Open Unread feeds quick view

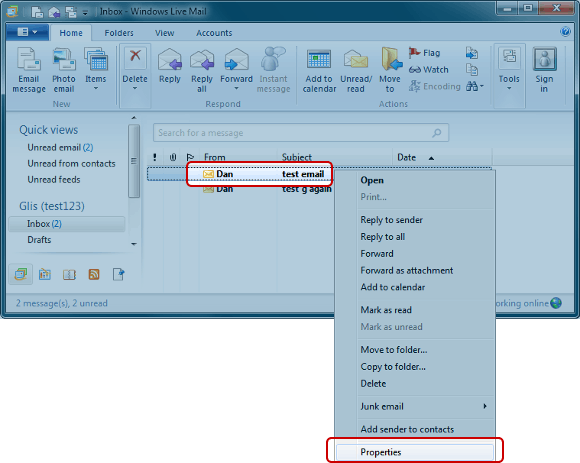(x=54, y=180)
